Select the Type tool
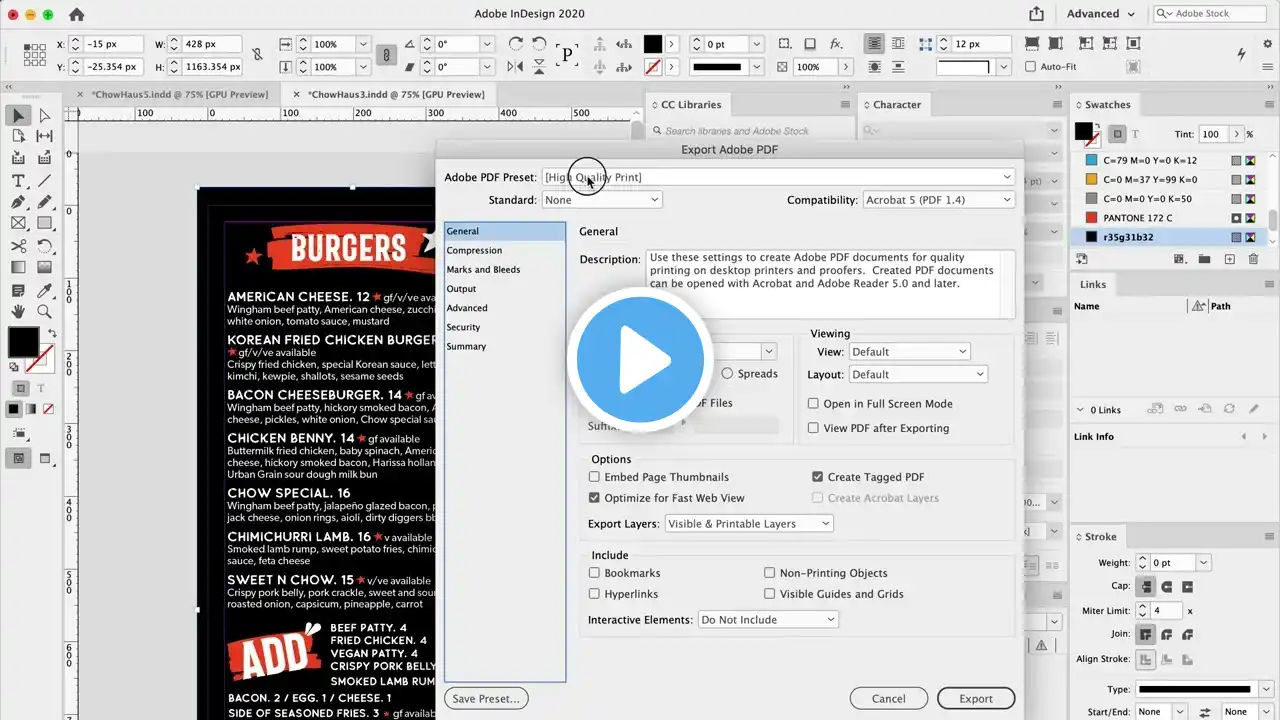The height and width of the screenshot is (720, 1280). (18, 181)
